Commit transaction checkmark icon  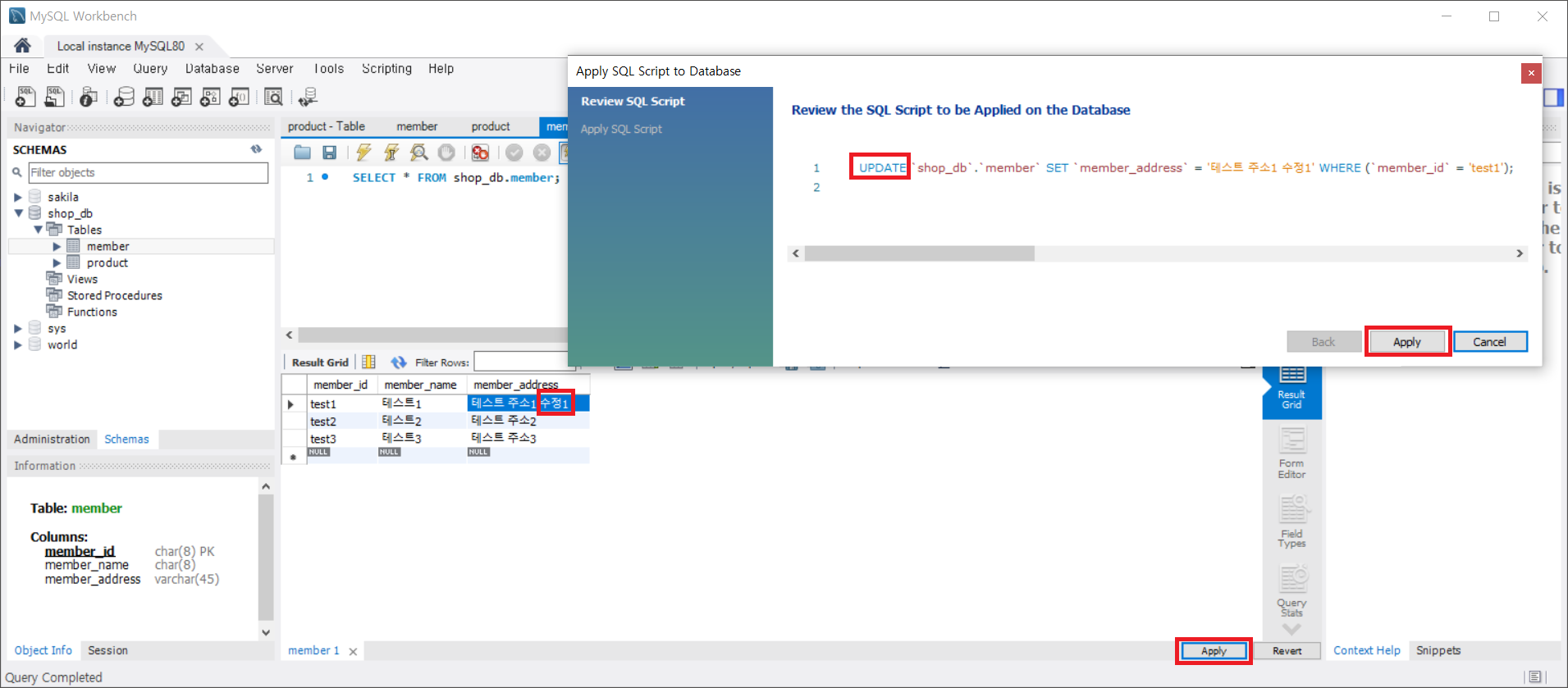[514, 152]
